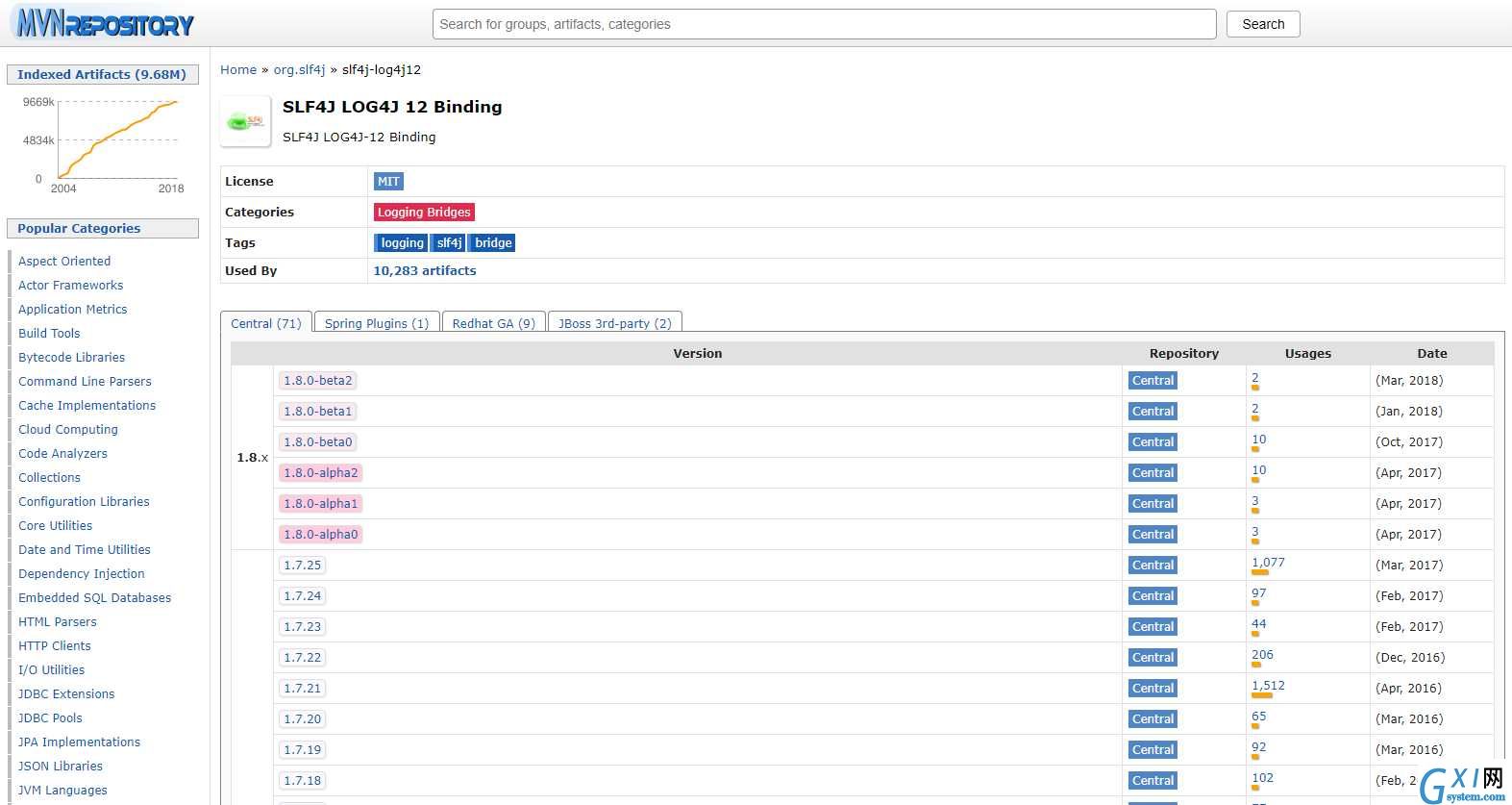Viewport: 1512px width, 805px height.
Task: Open version 1.7.19
Action: 303,750
